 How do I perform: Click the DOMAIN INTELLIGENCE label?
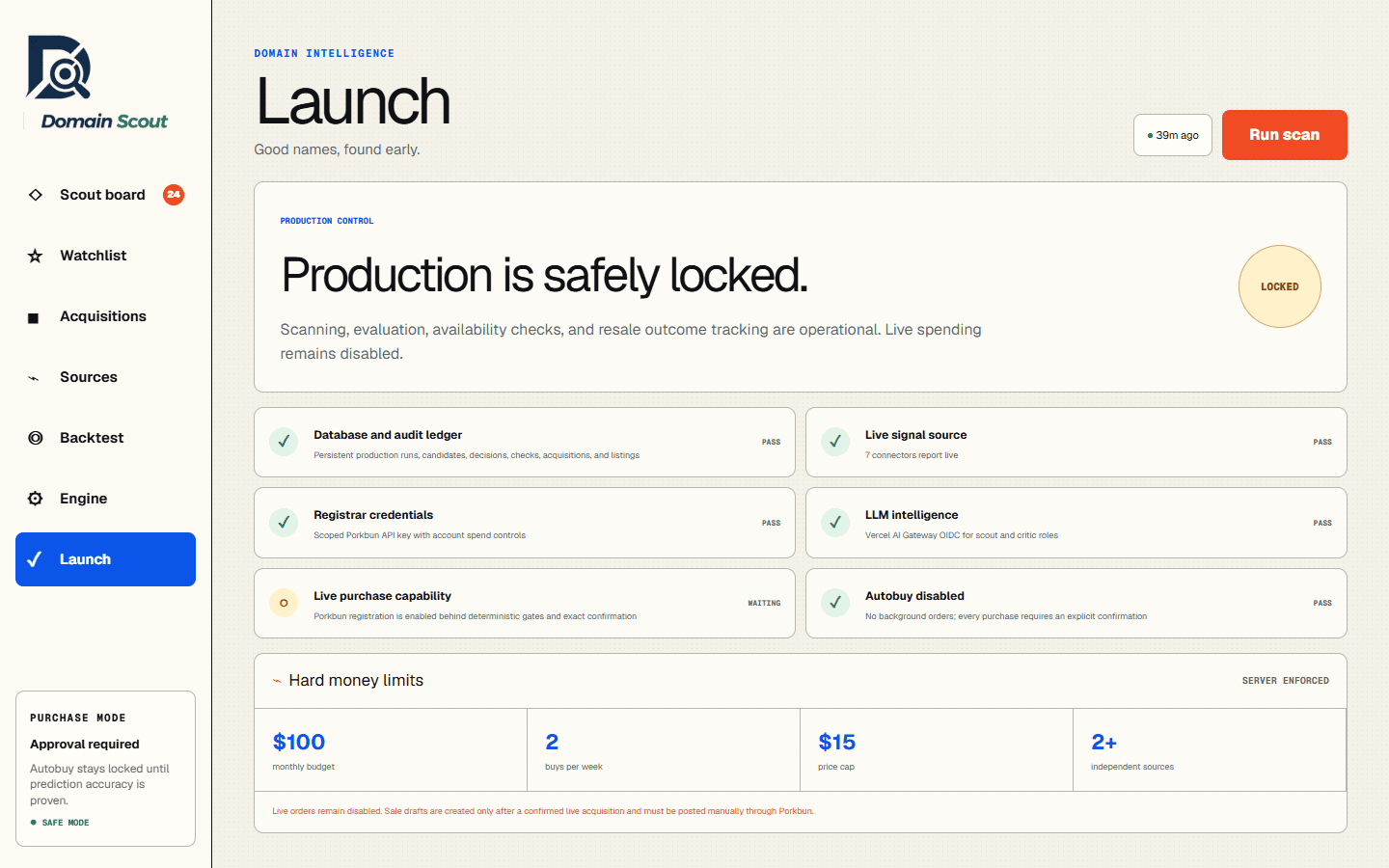click(324, 53)
